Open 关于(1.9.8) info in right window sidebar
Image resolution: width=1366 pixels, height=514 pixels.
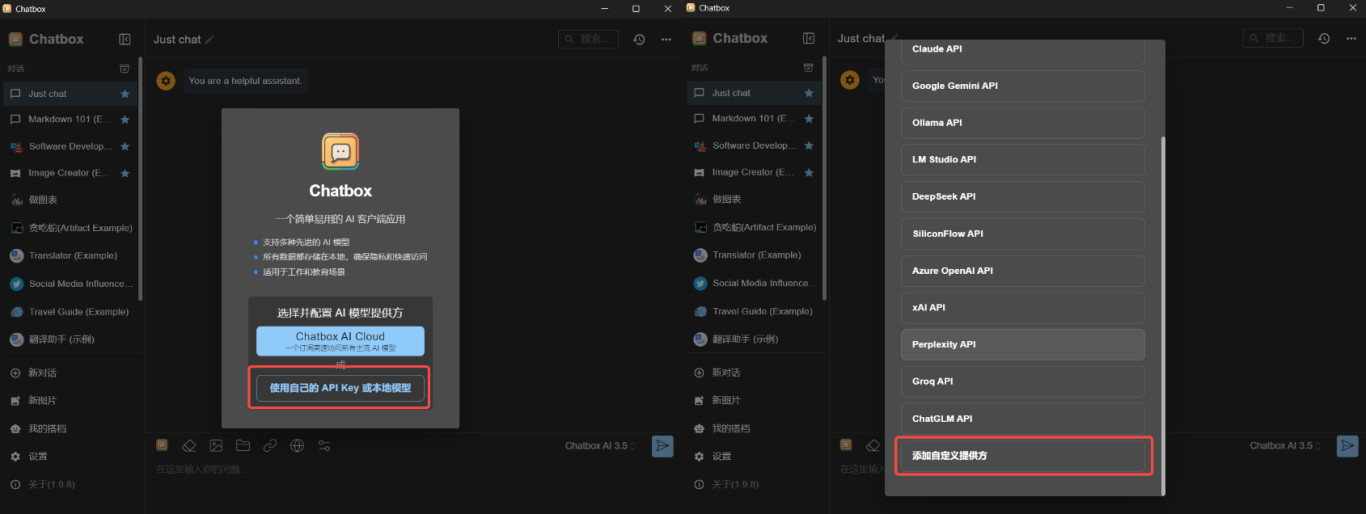coord(699,484)
